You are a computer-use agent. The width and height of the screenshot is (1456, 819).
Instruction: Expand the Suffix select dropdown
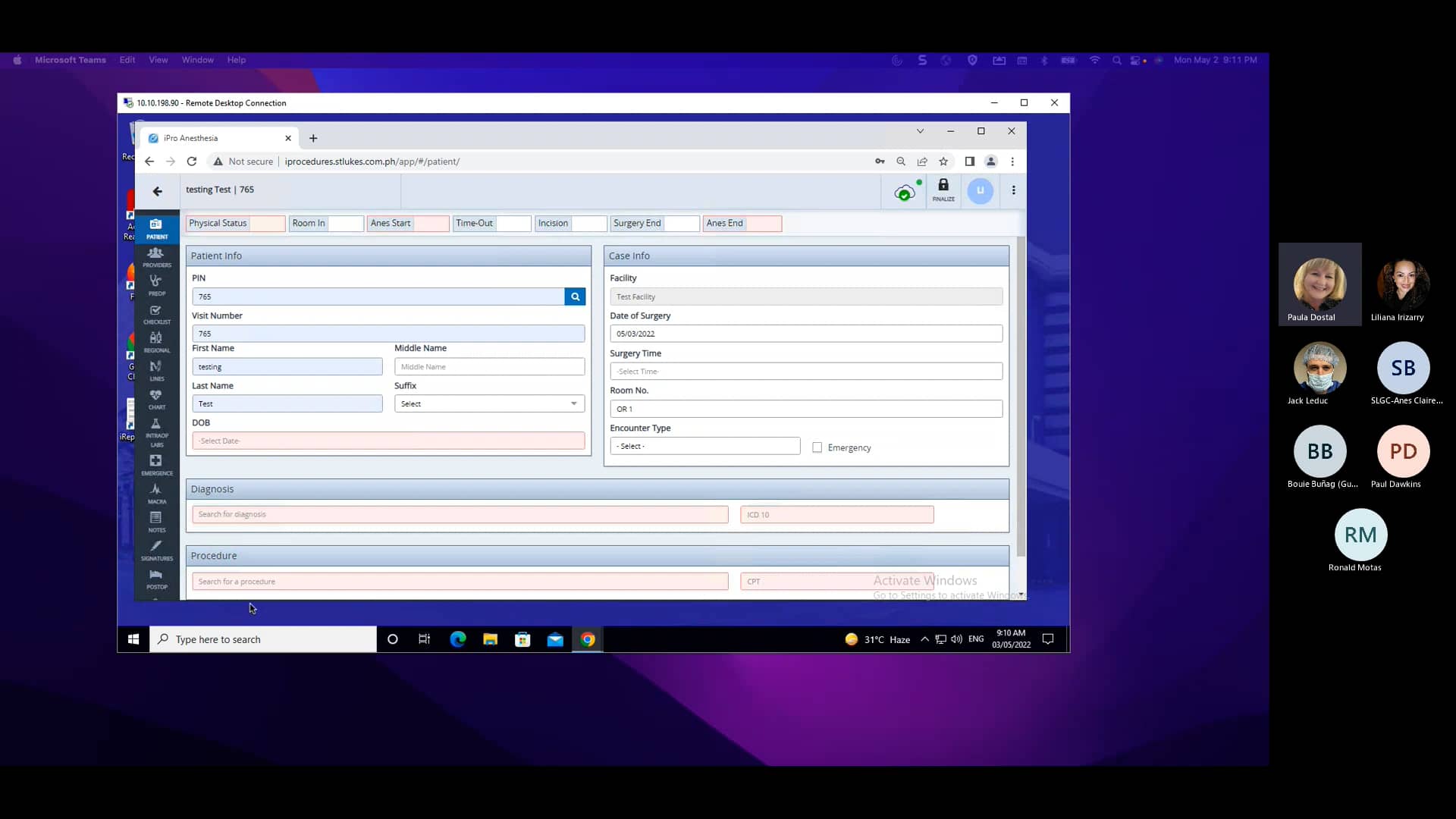[x=489, y=403]
